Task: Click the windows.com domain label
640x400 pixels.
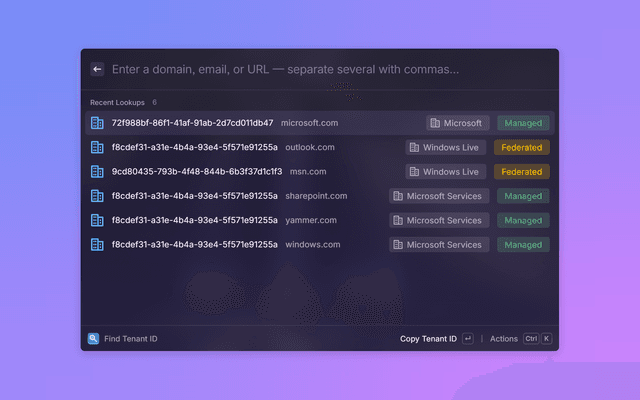Action: (x=312, y=244)
